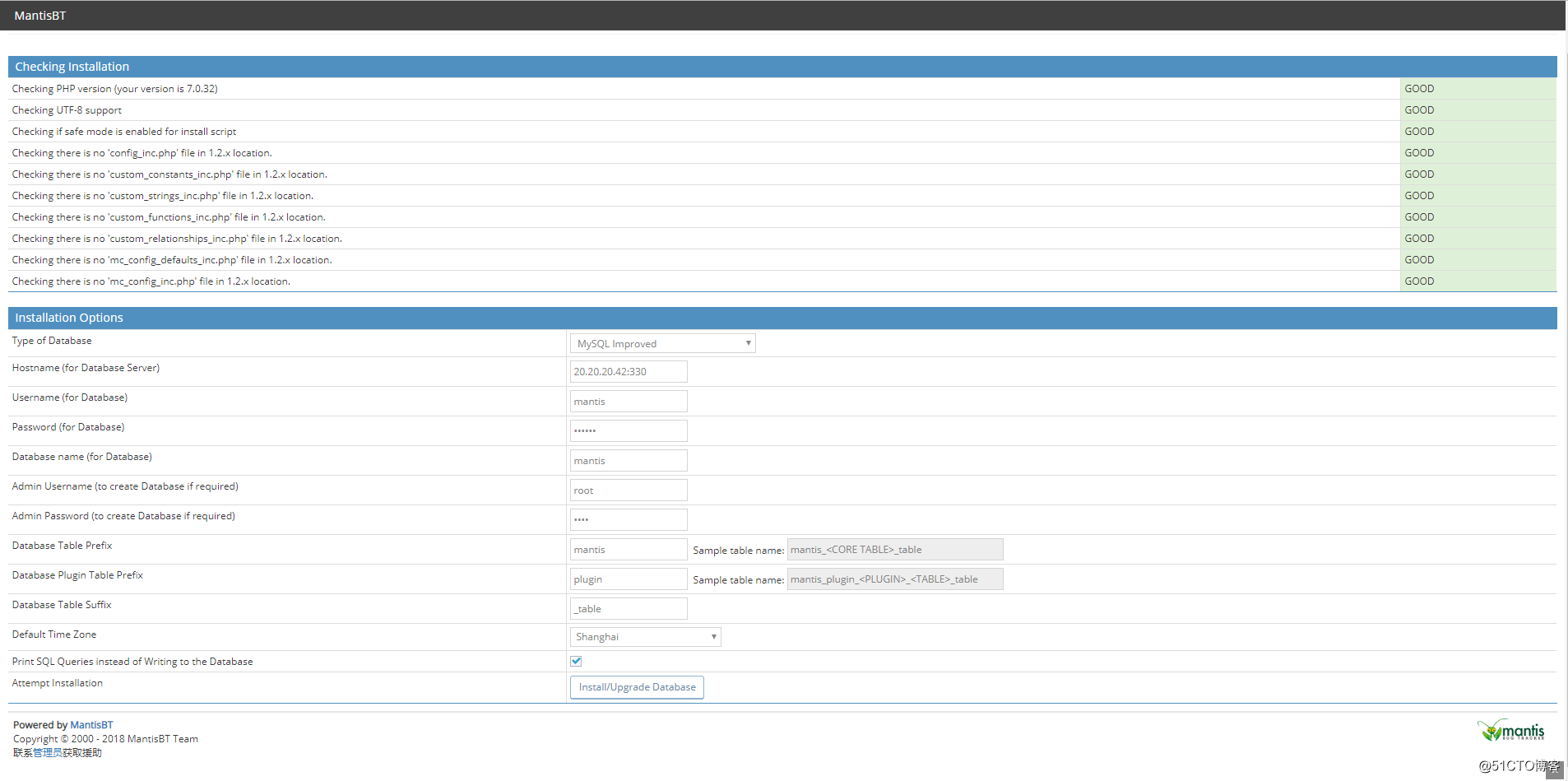The image size is (1568, 781).
Task: Click 'Checking PHP version' row text
Action: tap(114, 89)
